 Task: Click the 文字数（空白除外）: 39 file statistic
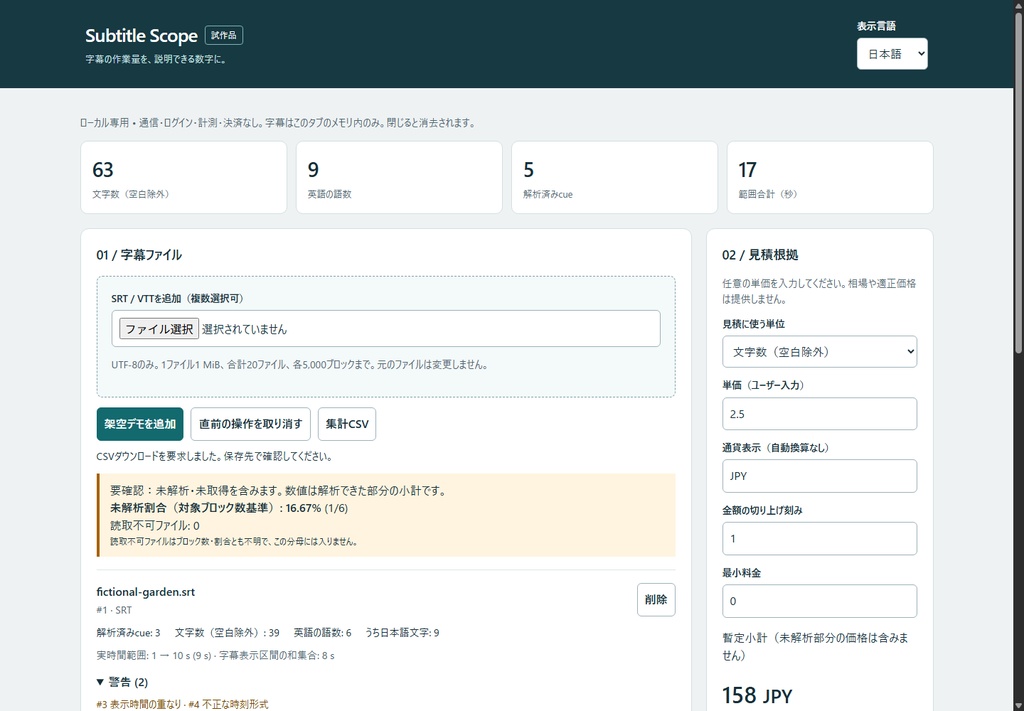tap(227, 633)
